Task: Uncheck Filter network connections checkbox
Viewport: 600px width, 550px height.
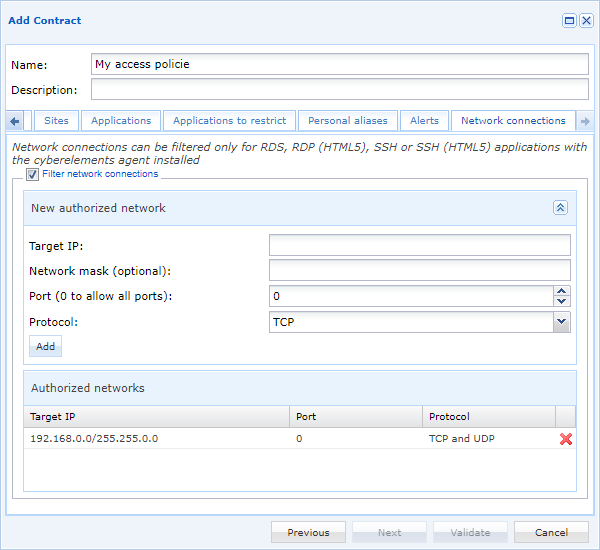Action: pyautogui.click(x=33, y=174)
